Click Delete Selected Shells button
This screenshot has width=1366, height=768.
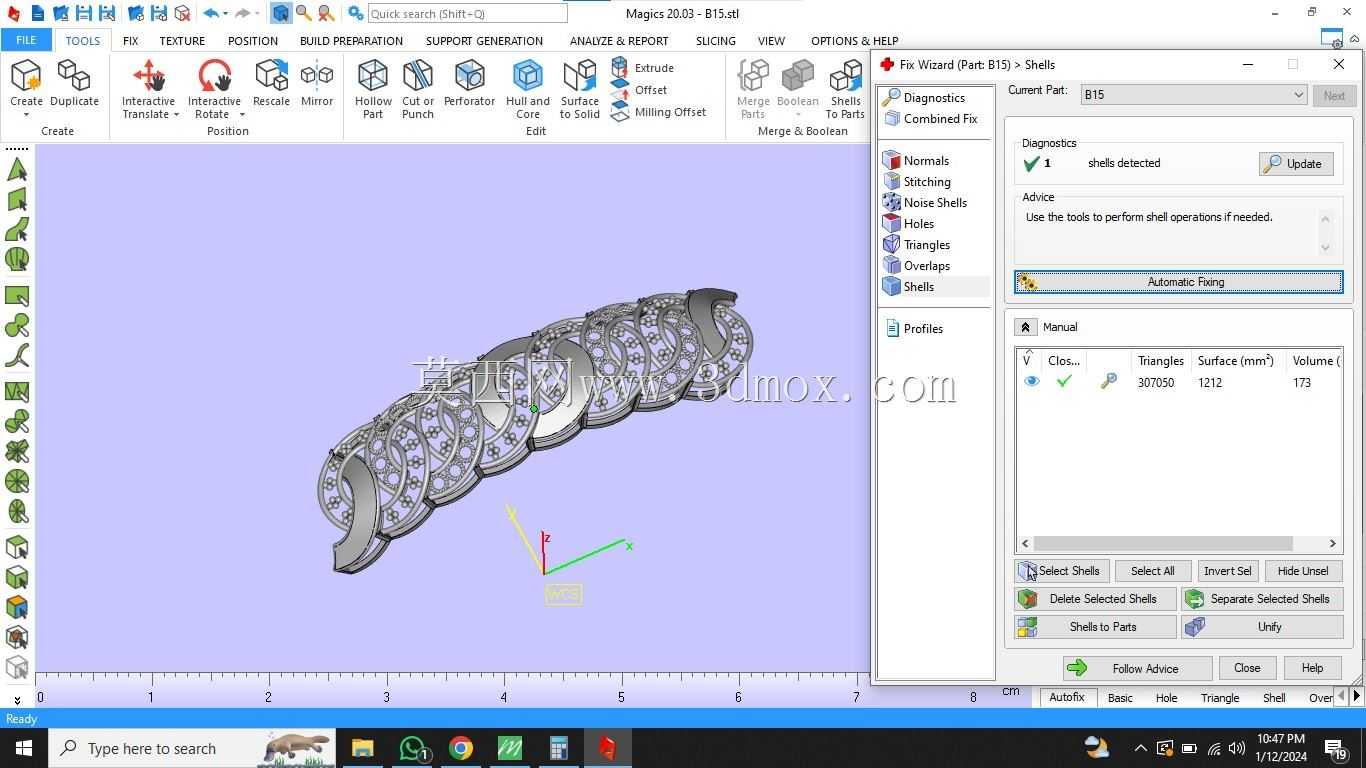(1095, 599)
